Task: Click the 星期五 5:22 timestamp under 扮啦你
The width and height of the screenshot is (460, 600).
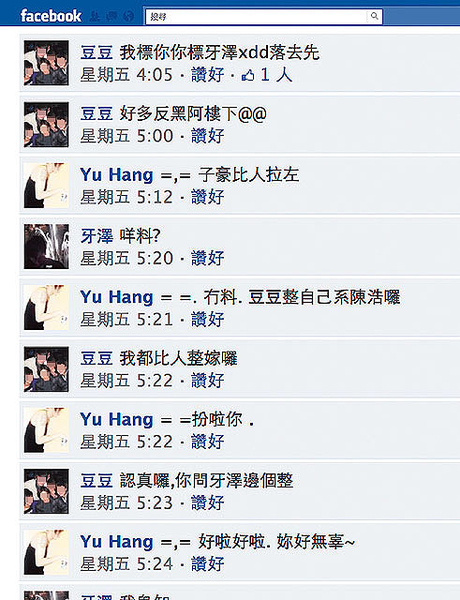Action: tap(127, 442)
